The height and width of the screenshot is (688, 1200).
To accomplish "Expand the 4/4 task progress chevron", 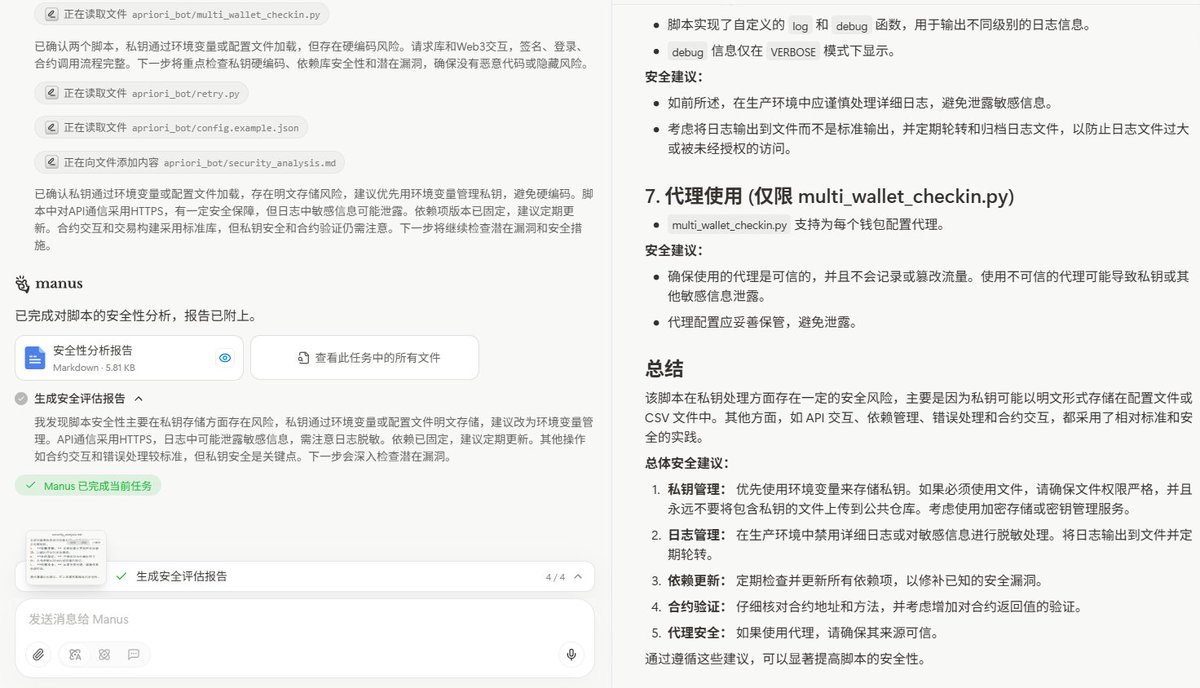I will (580, 577).
